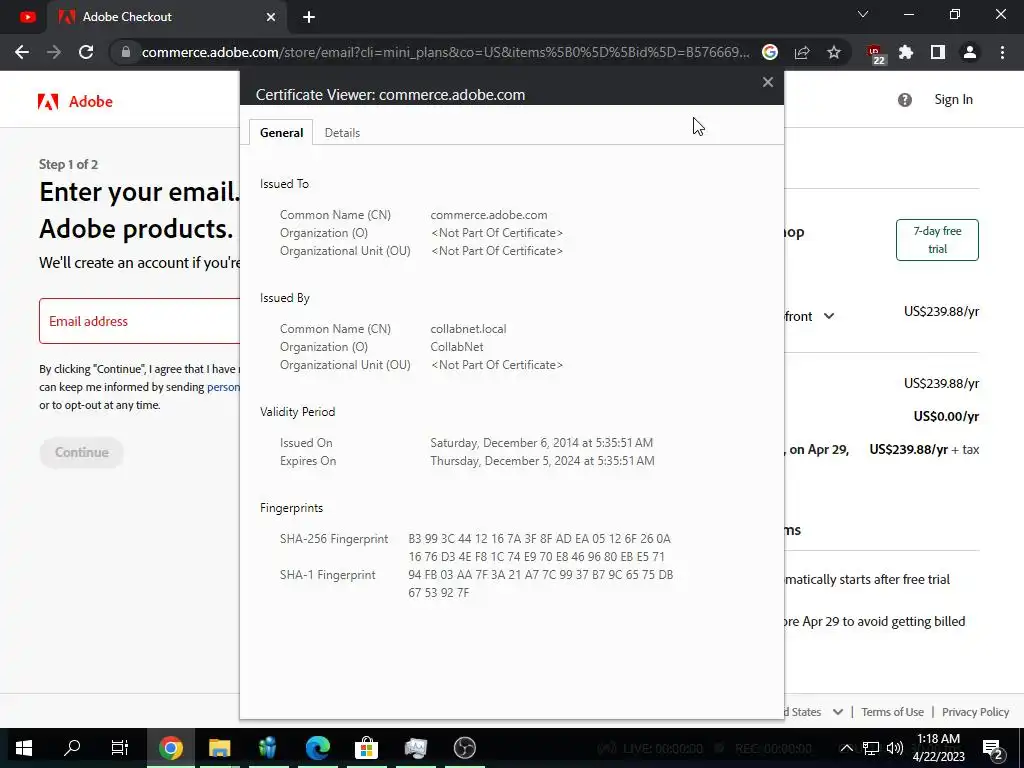This screenshot has height=768, width=1024.
Task: Click the browser forward arrow
Action: pos(54,52)
